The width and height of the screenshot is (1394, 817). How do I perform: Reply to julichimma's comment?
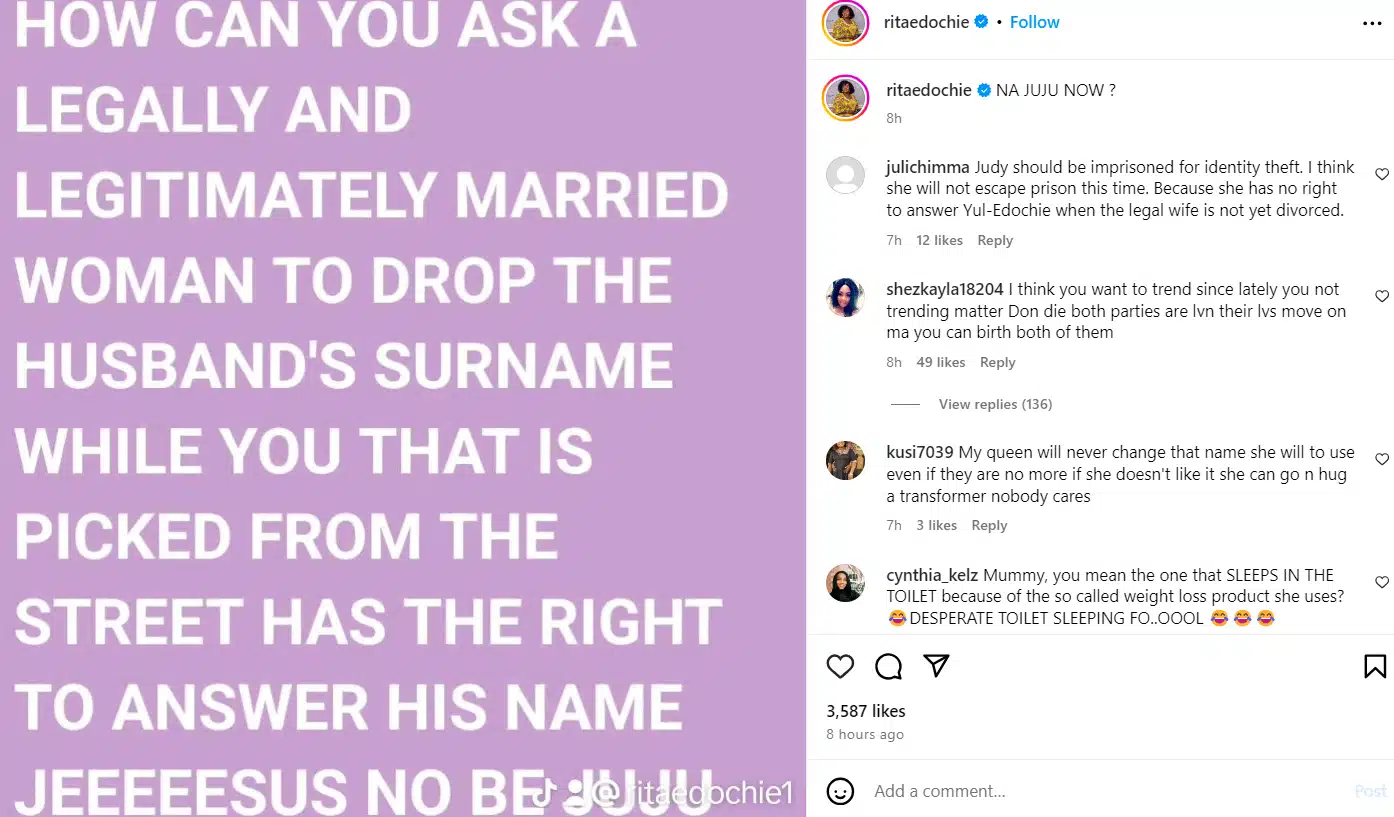coord(995,240)
